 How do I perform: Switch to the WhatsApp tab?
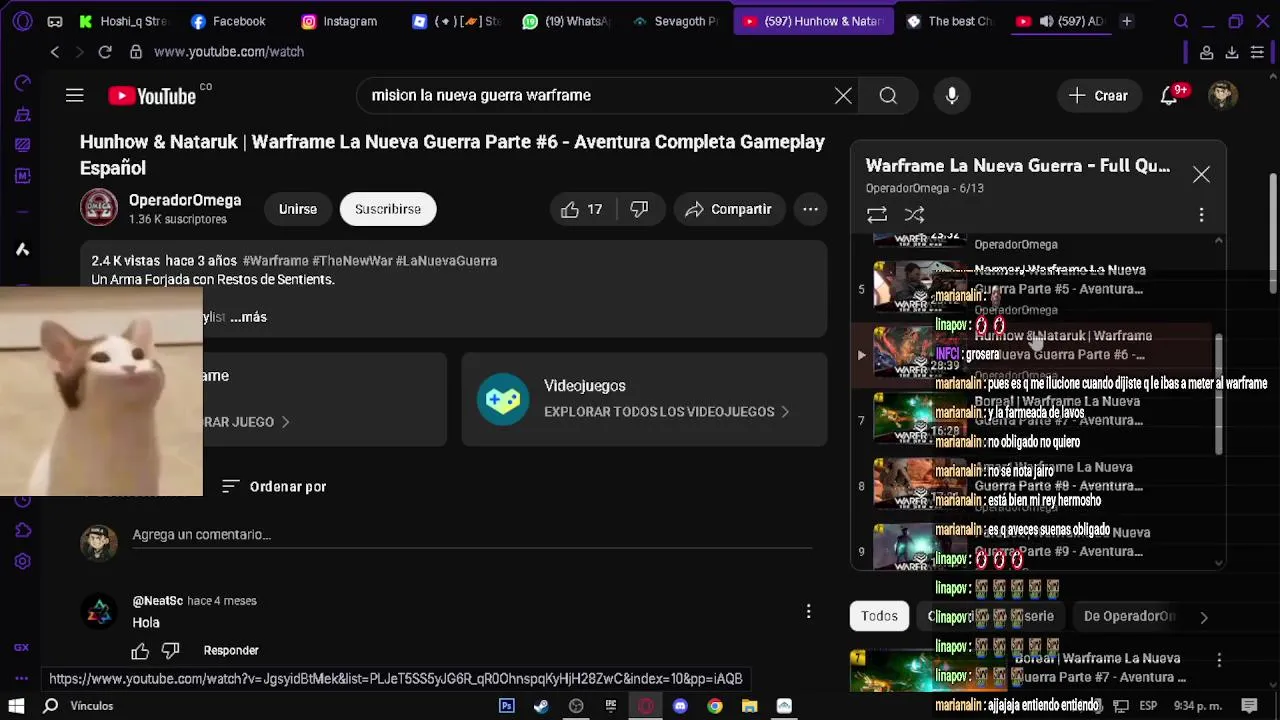coord(567,21)
